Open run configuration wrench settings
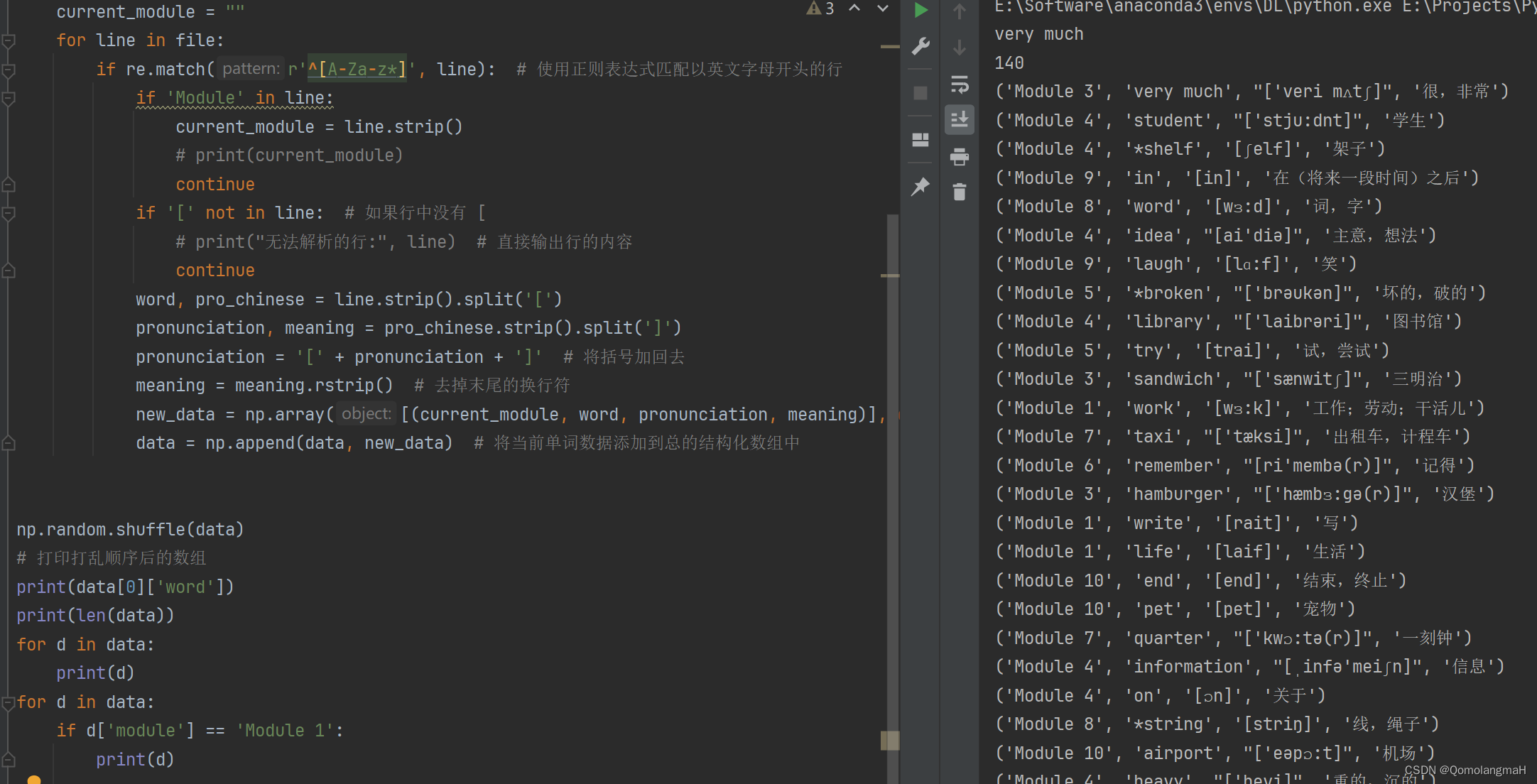The width and height of the screenshot is (1537, 784). coord(920,46)
